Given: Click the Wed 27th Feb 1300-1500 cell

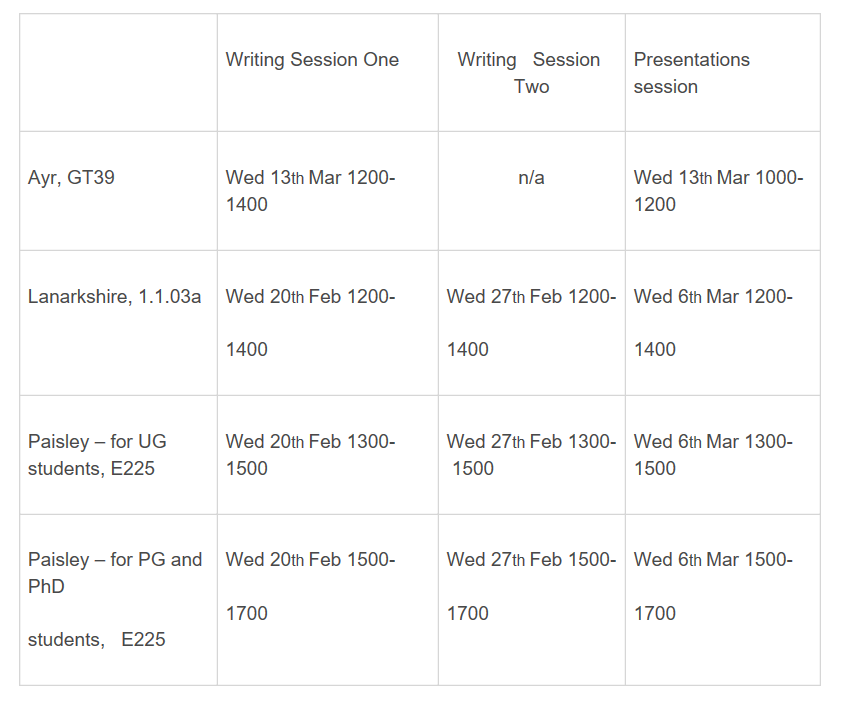Looking at the screenshot, I should (x=531, y=454).
